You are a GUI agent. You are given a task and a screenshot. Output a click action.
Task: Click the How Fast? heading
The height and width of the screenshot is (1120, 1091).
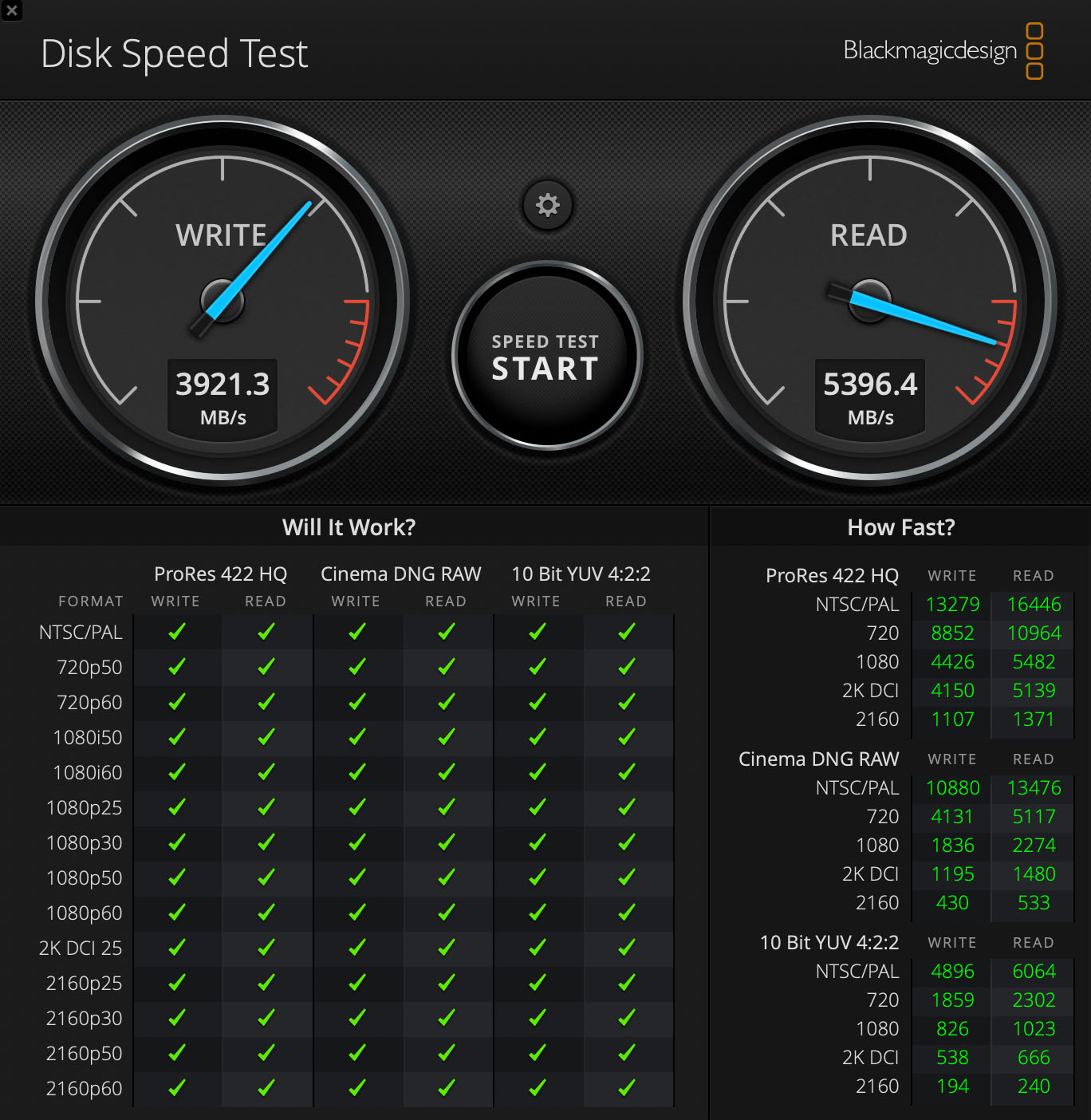pos(901,527)
